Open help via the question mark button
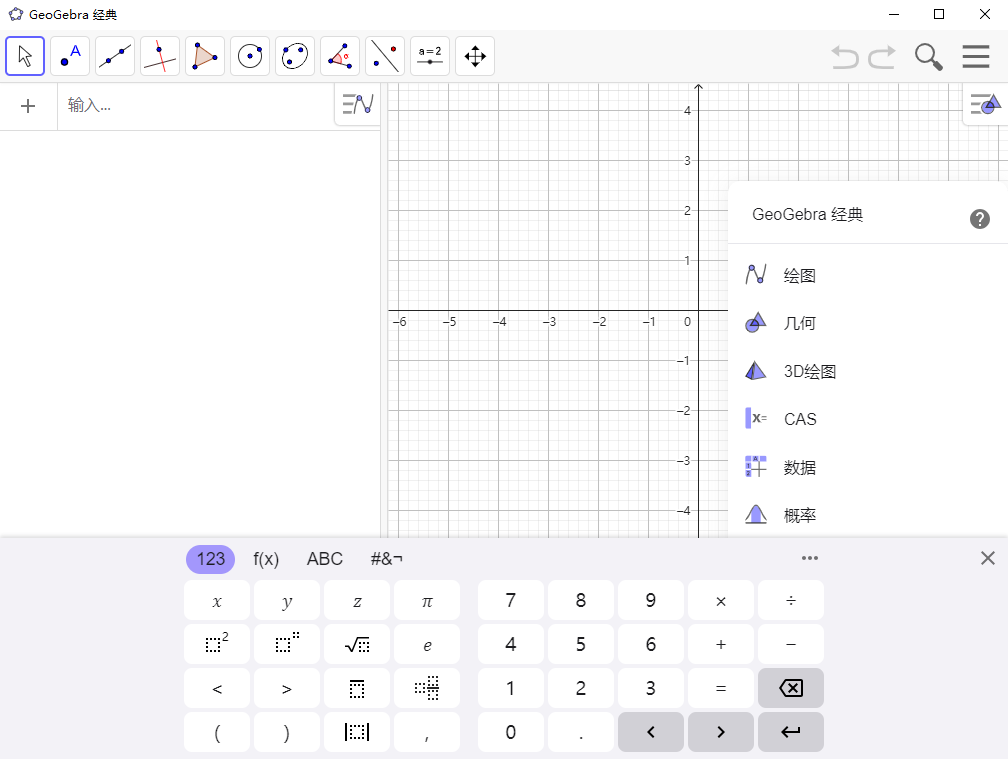Screen dimensions: 1008x759 [x=980, y=218]
